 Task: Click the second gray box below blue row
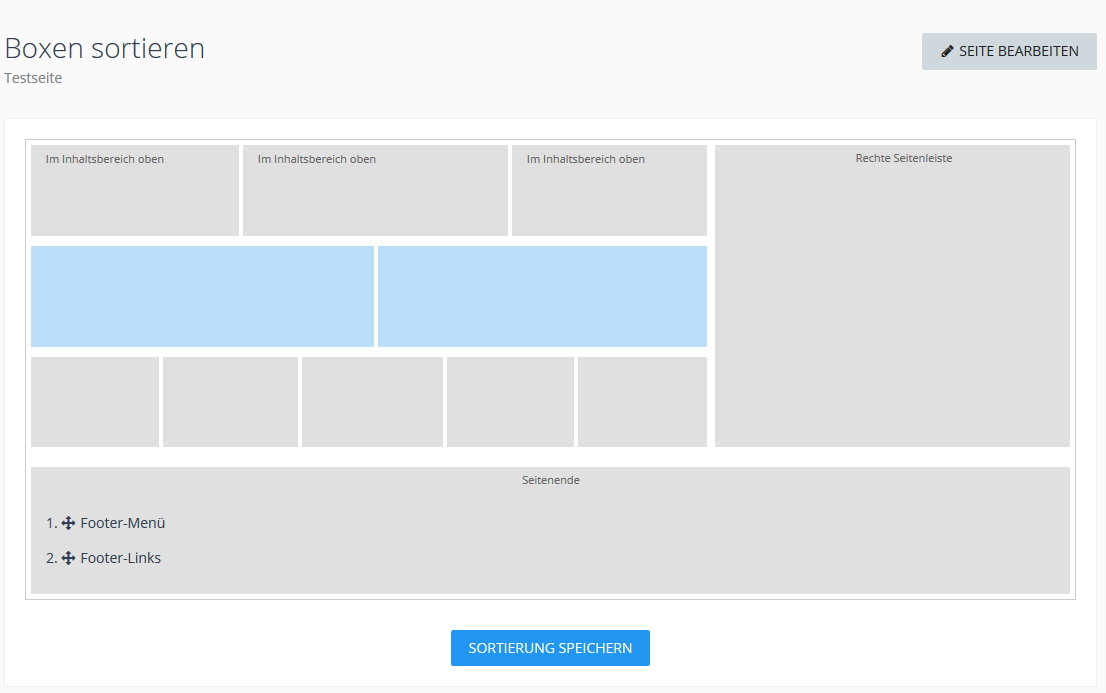[x=230, y=402]
